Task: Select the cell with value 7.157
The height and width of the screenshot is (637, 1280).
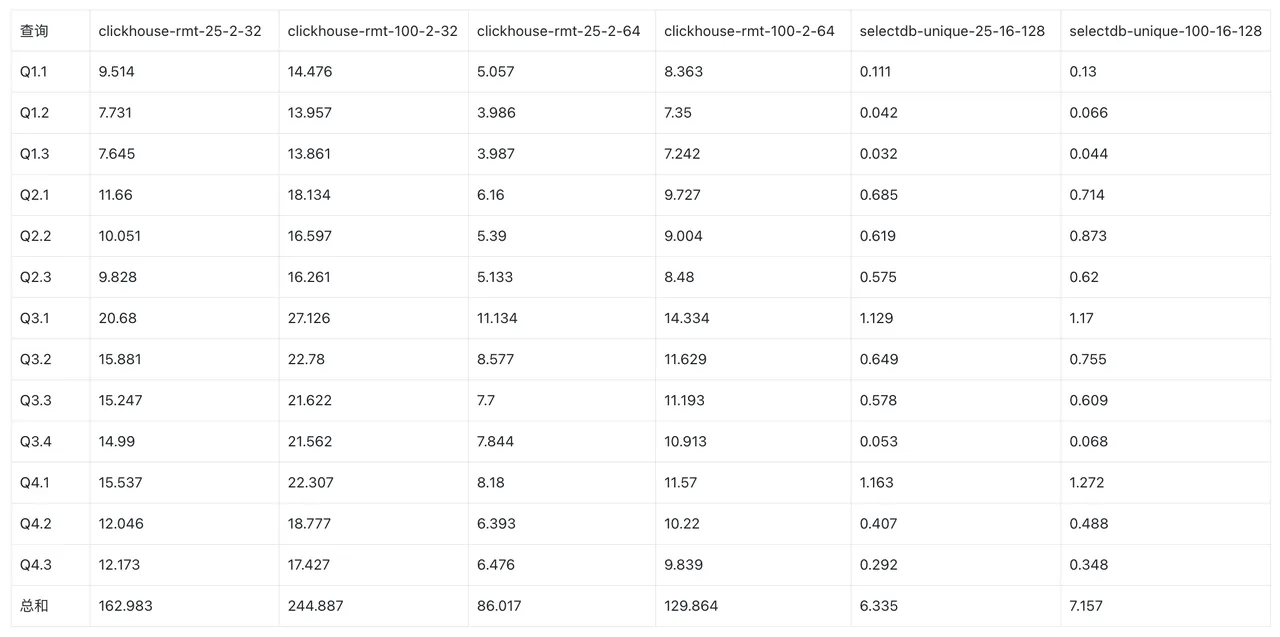Action: coord(1088,606)
